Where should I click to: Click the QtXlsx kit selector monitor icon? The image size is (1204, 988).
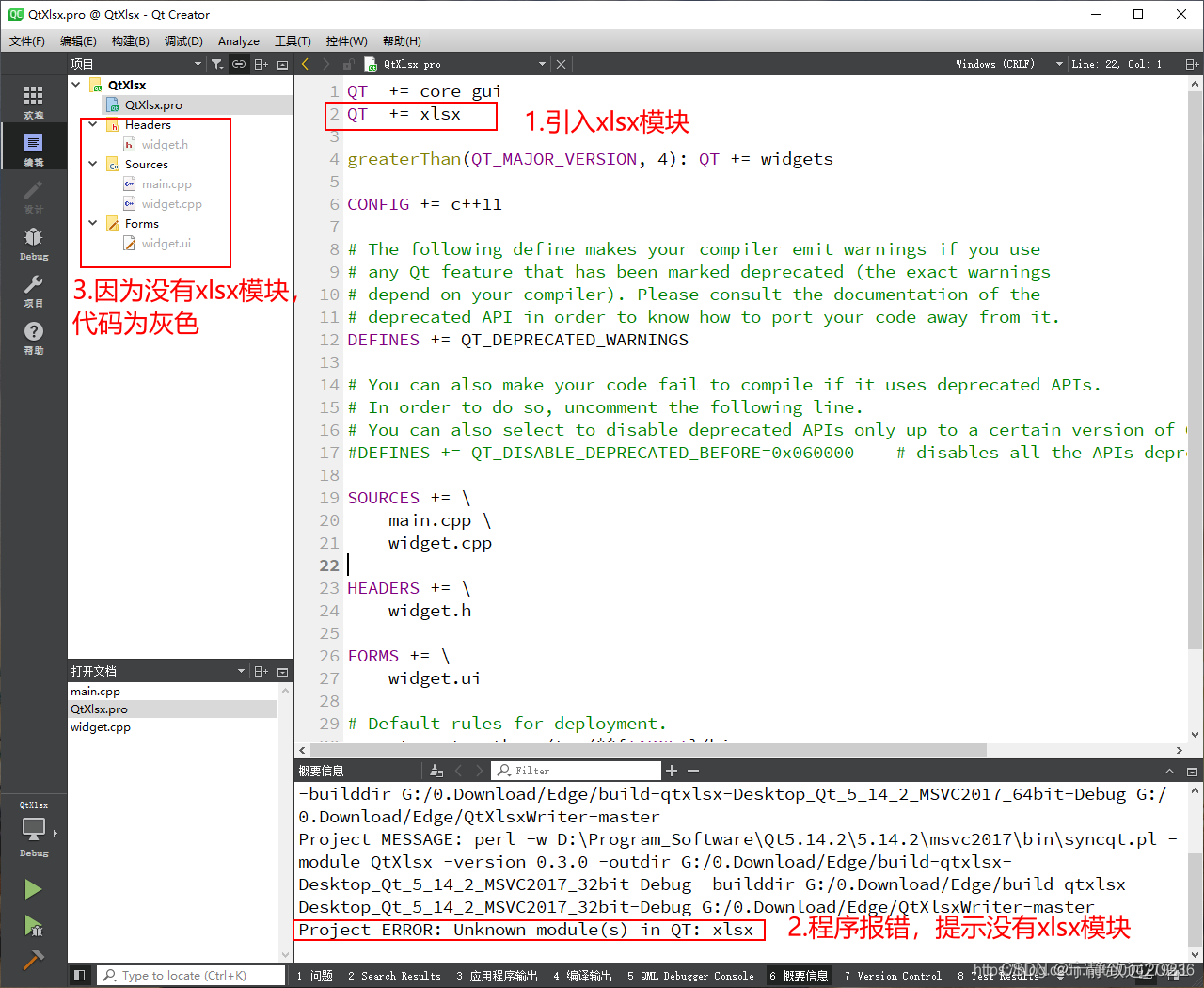click(x=34, y=830)
